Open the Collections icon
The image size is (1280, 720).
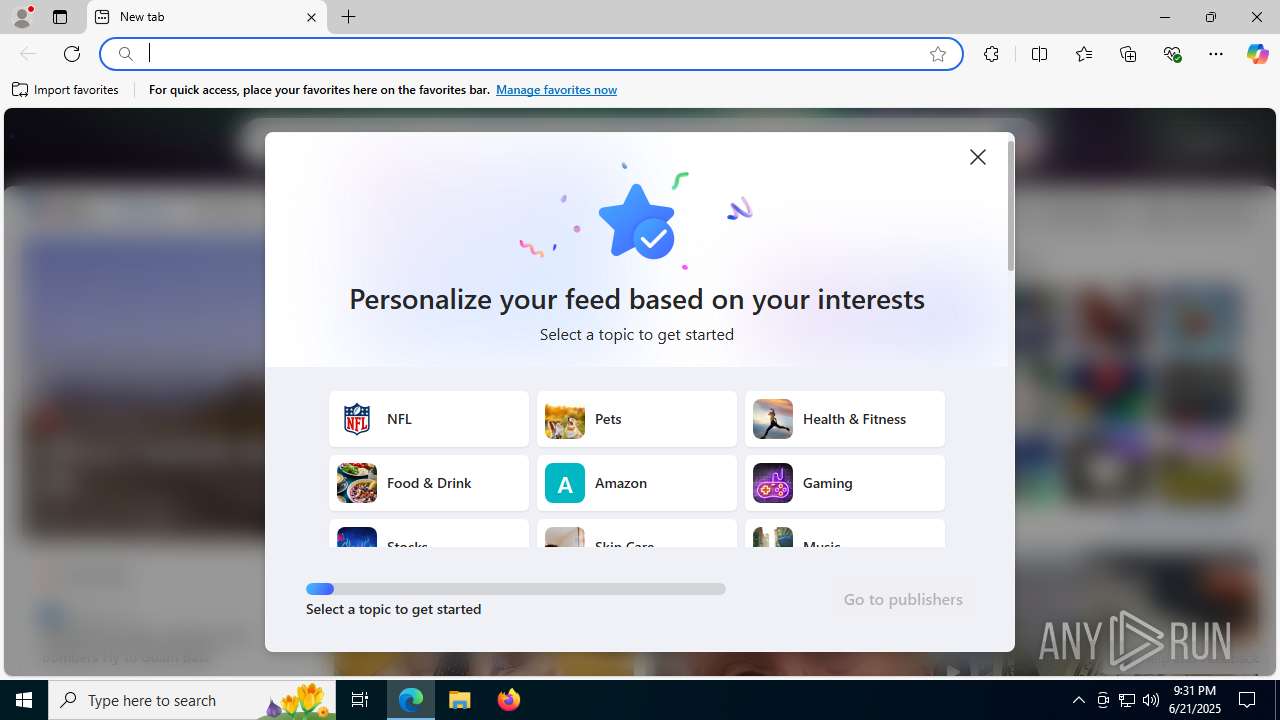(1128, 54)
